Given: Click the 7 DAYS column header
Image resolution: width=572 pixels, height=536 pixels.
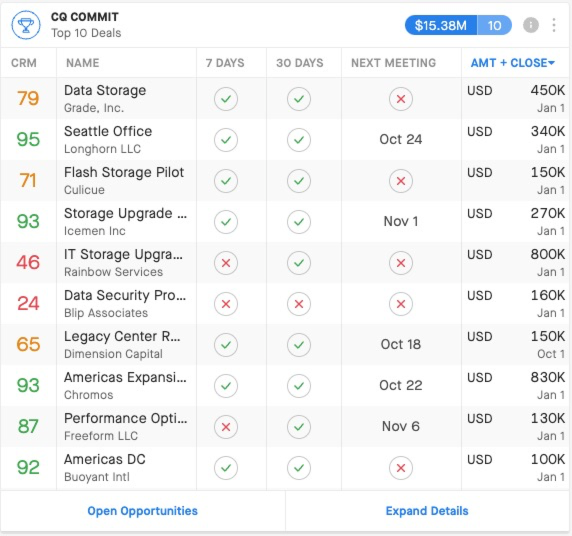Looking at the screenshot, I should click(x=225, y=63).
